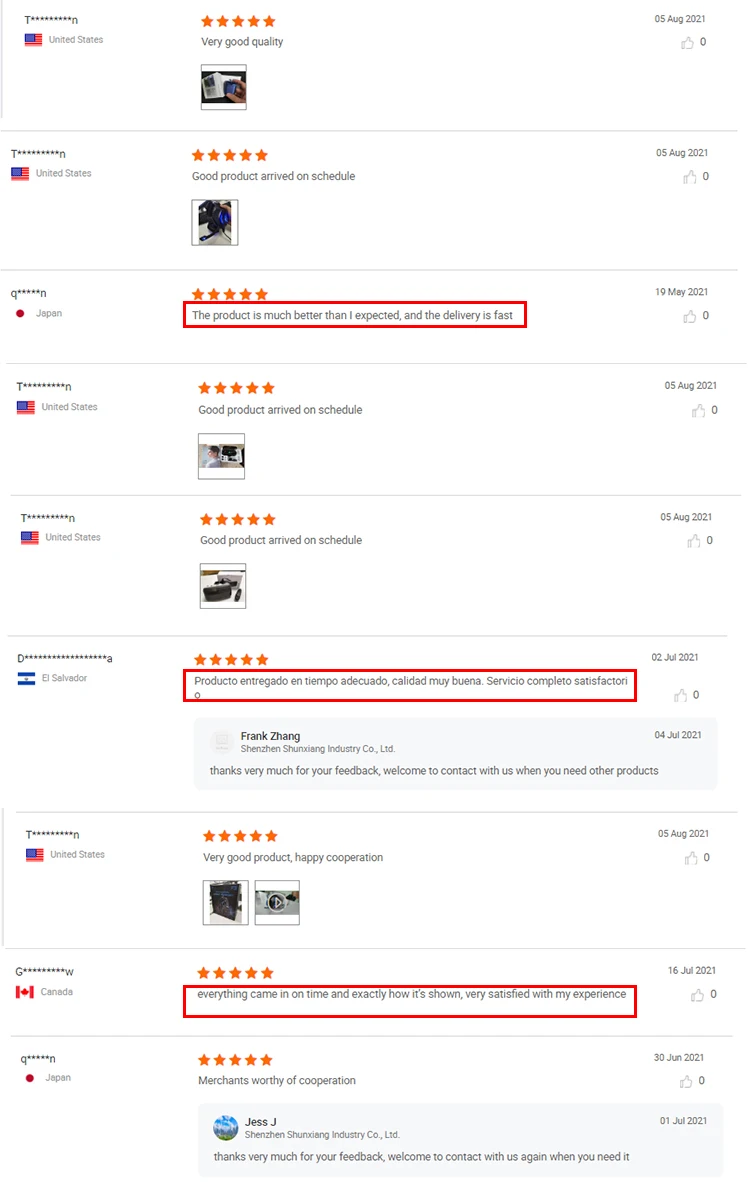Click Frank Zhang seller name
This screenshot has height=1182, width=750.
pyautogui.click(x=271, y=736)
